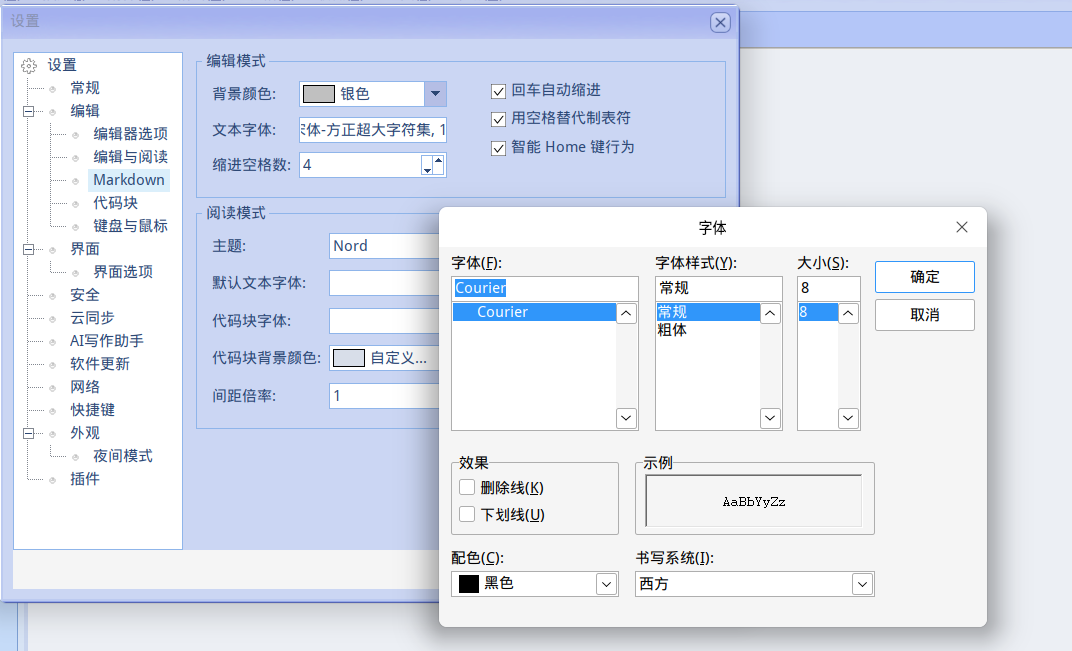Click the 字体样式 text box

click(719, 288)
